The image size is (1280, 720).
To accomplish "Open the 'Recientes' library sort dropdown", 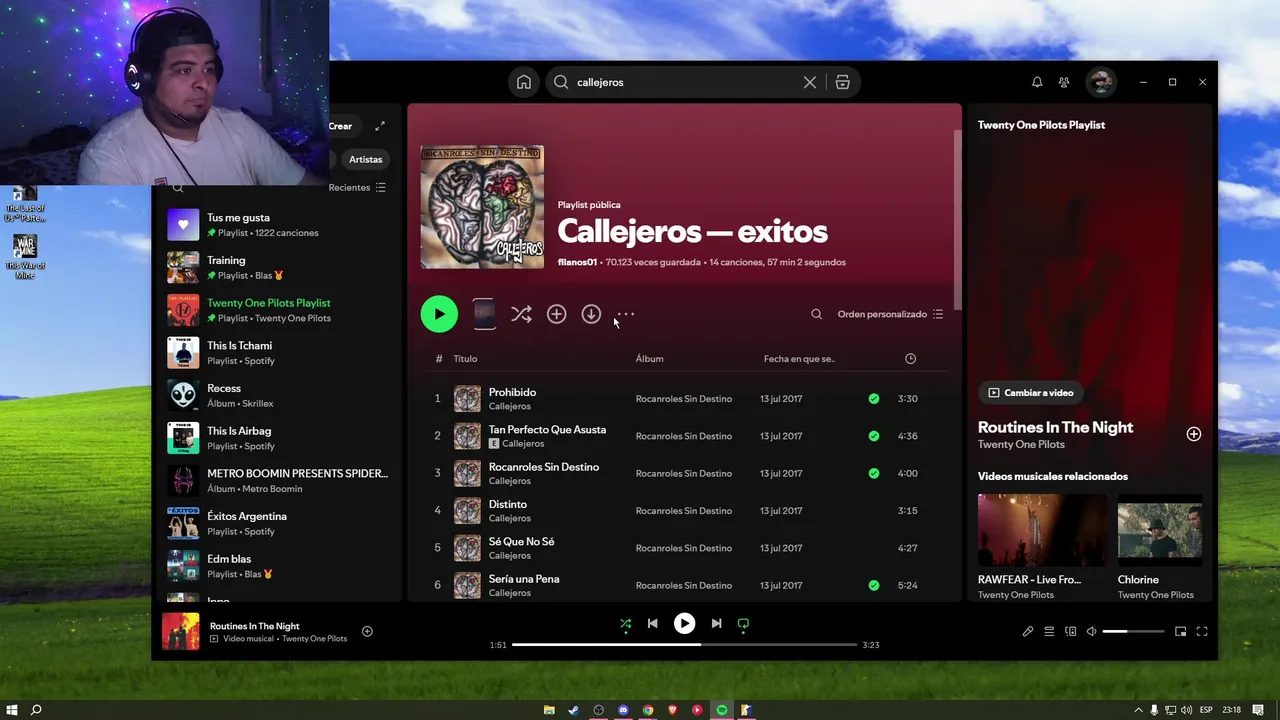I will click(357, 187).
